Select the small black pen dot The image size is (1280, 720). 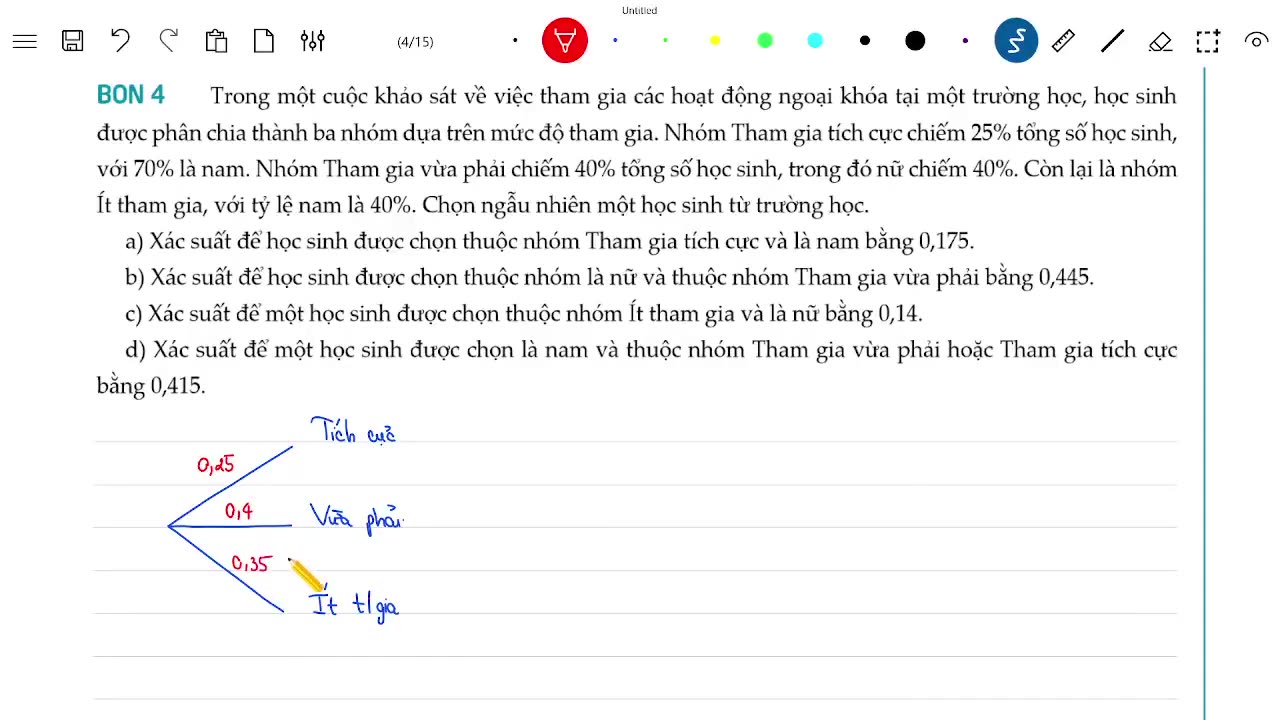pos(515,41)
